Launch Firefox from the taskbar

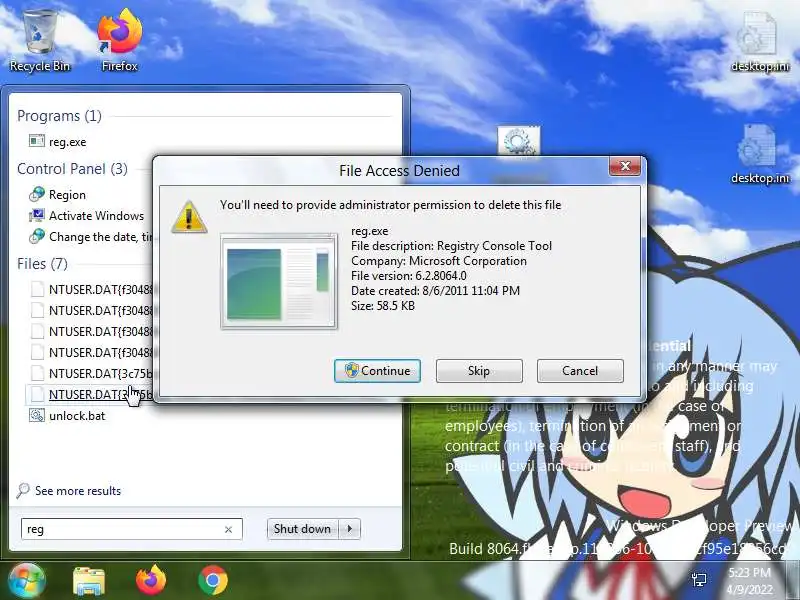pyautogui.click(x=151, y=580)
